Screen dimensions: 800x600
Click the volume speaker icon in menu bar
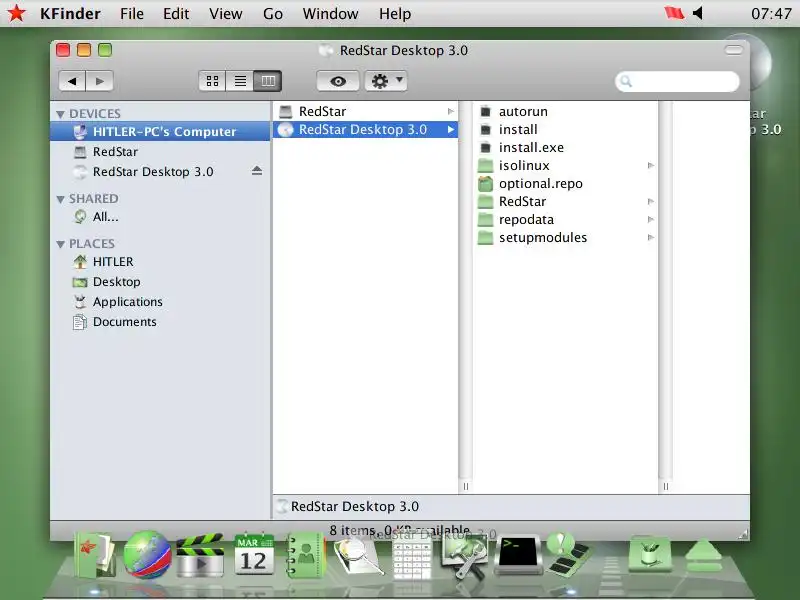click(698, 13)
